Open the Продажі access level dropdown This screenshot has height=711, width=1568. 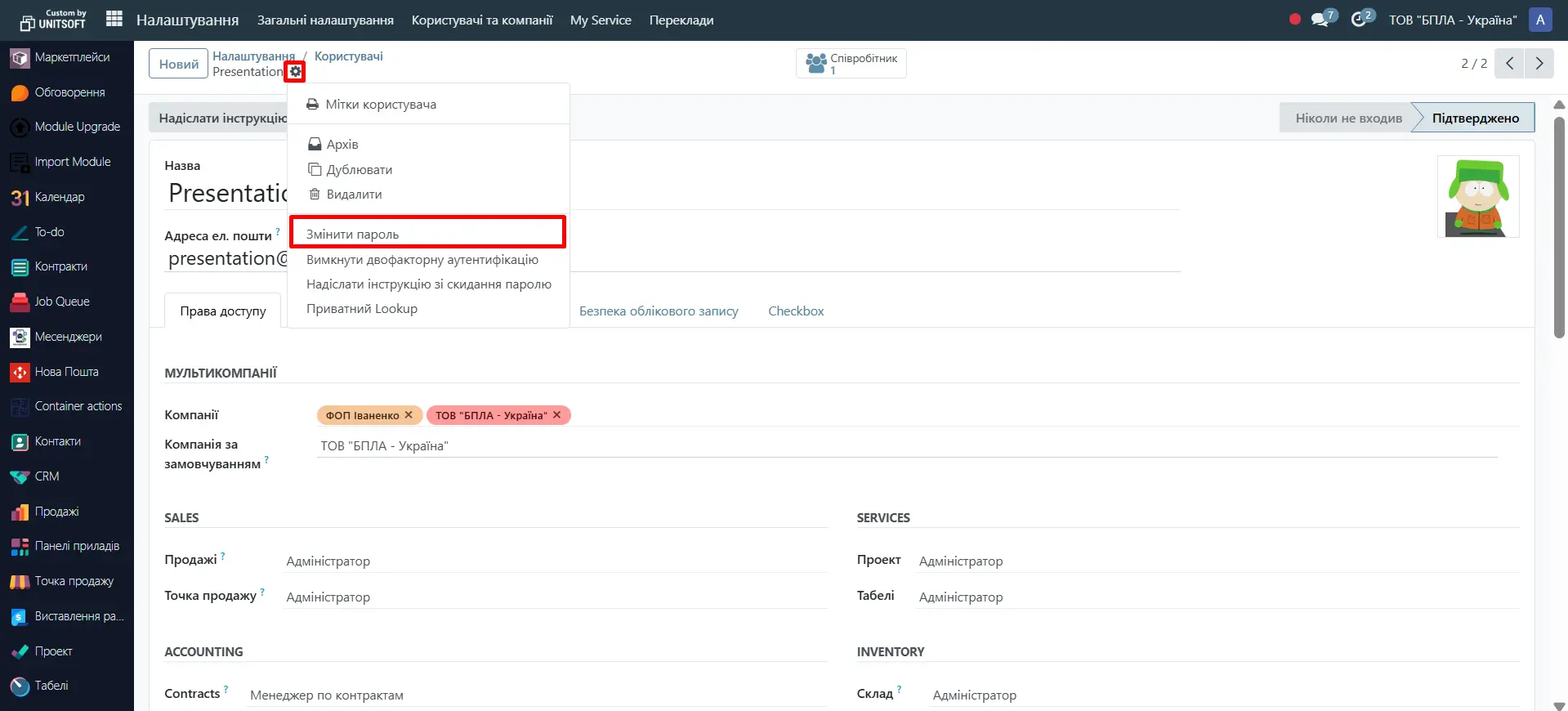point(556,561)
